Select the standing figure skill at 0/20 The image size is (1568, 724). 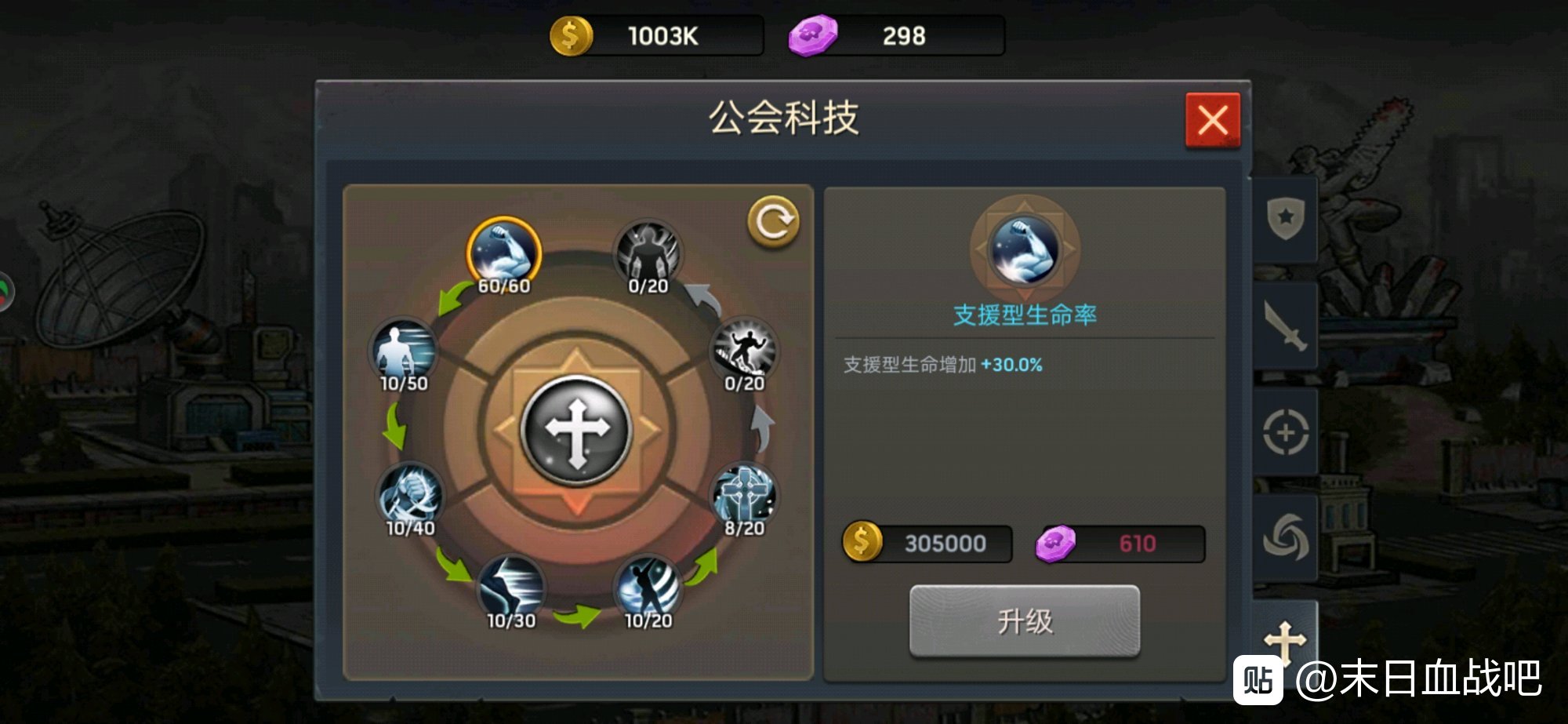click(648, 253)
